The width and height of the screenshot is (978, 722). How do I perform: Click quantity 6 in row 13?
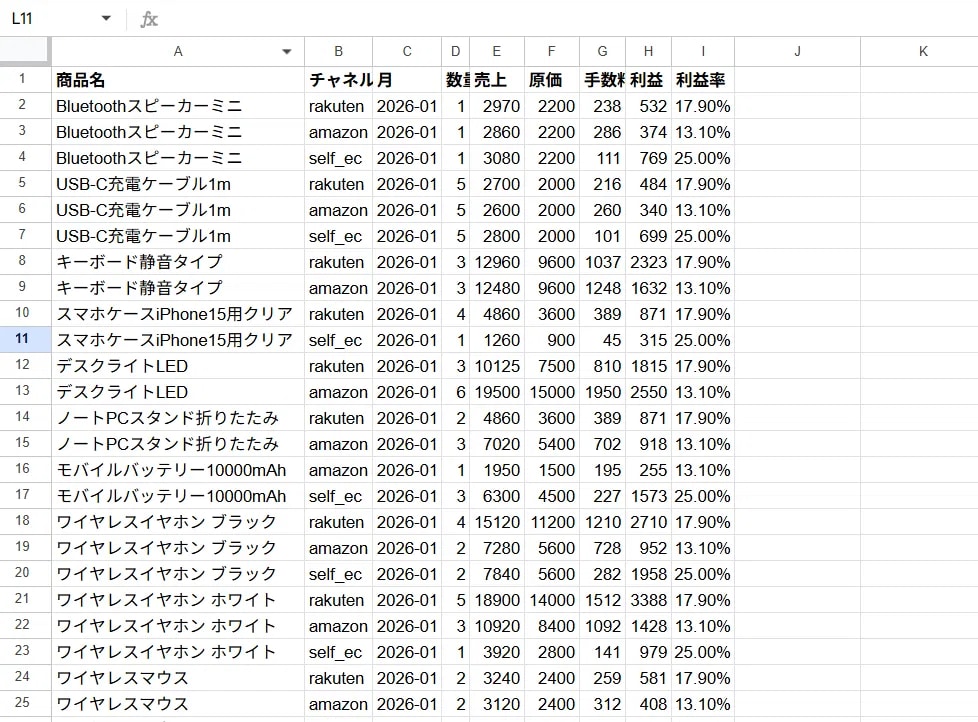455,392
